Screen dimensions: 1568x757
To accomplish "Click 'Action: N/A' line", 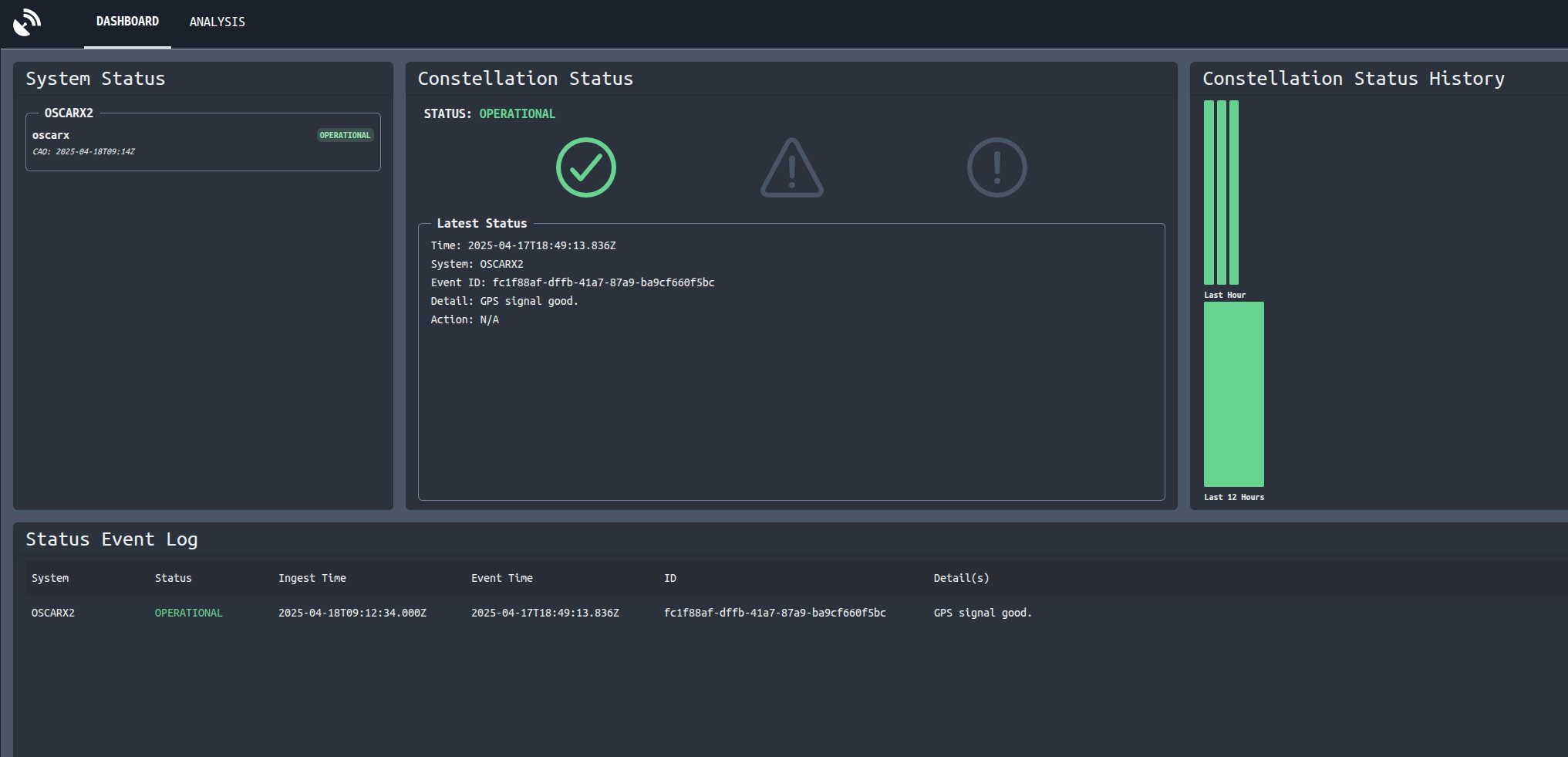I will tap(465, 319).
